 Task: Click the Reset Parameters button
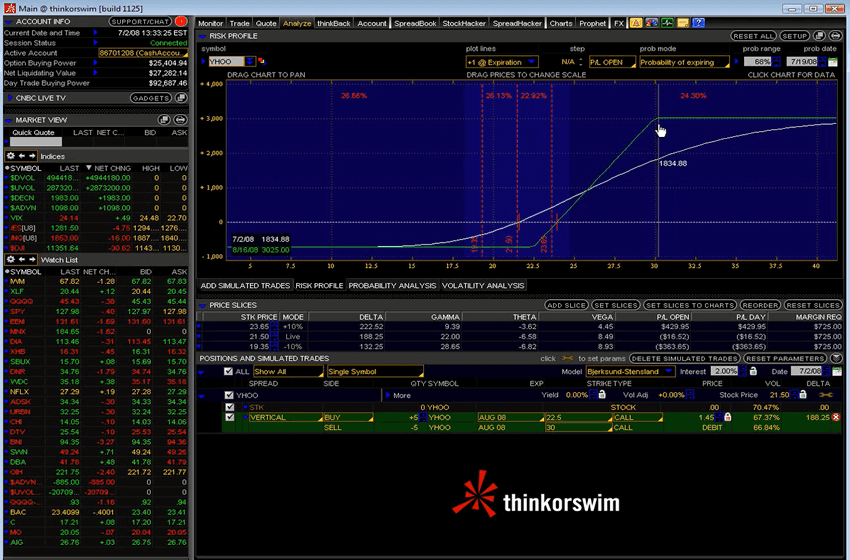coord(785,358)
